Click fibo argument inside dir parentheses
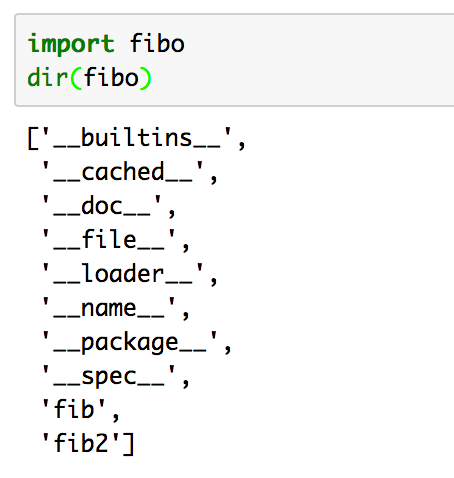The width and height of the screenshot is (454, 478). 111,77
